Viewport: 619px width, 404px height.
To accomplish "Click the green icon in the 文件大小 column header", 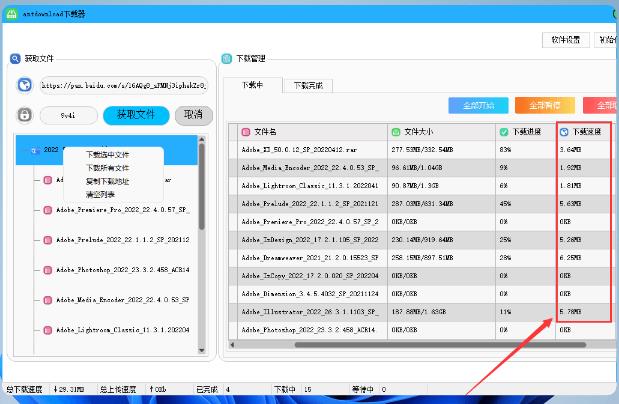I will coord(396,132).
